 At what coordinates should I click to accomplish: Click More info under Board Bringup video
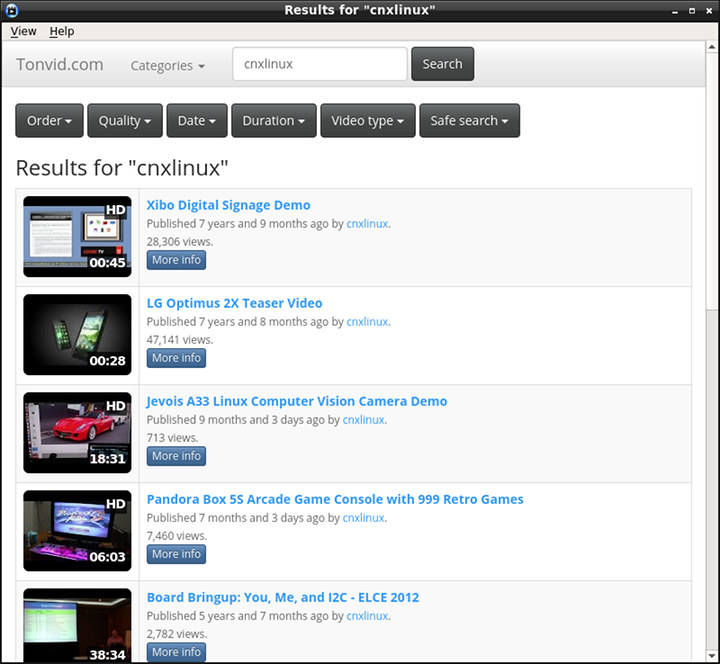pyautogui.click(x=176, y=652)
